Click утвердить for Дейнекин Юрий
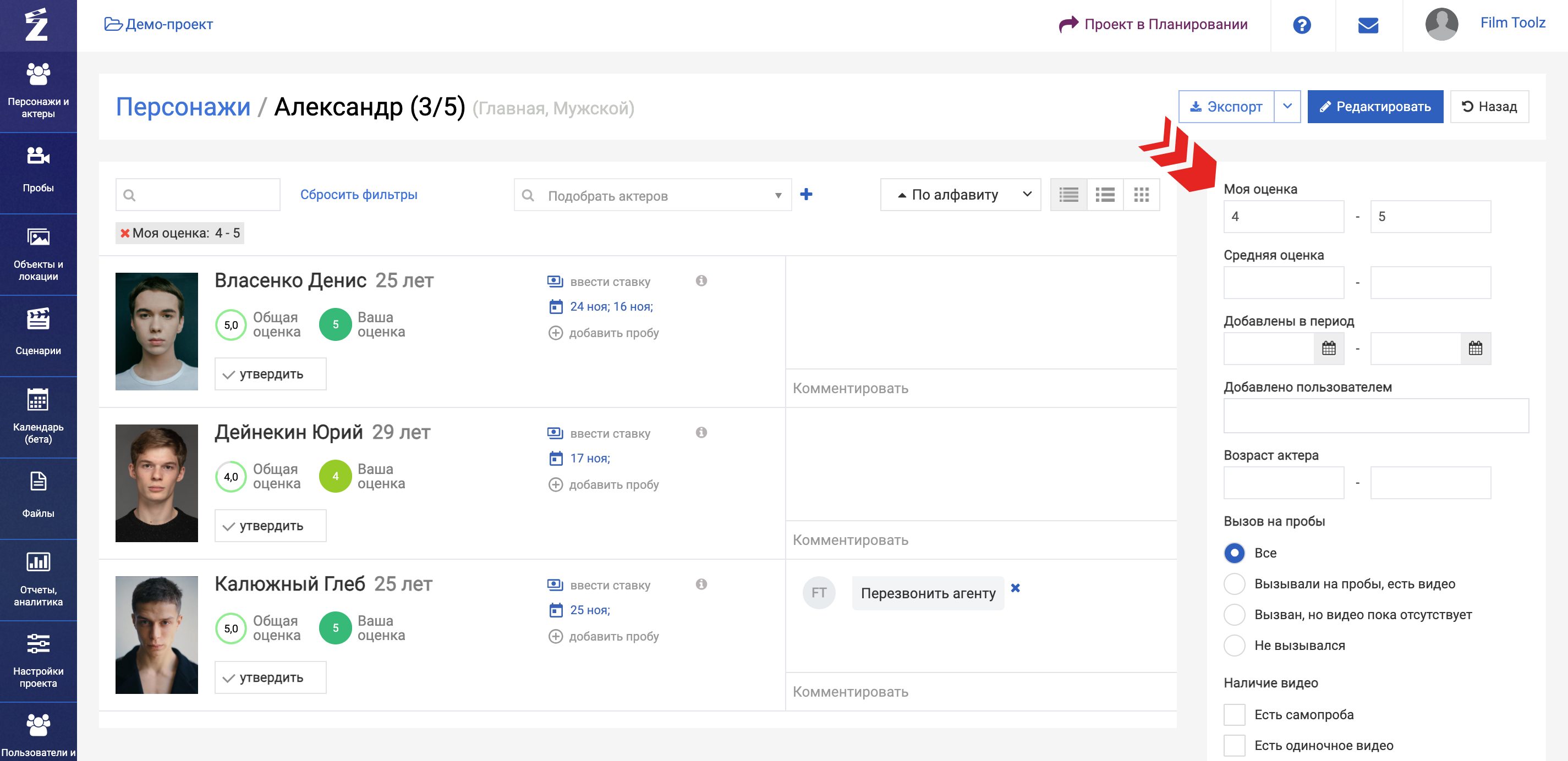The image size is (1568, 761). click(x=270, y=526)
